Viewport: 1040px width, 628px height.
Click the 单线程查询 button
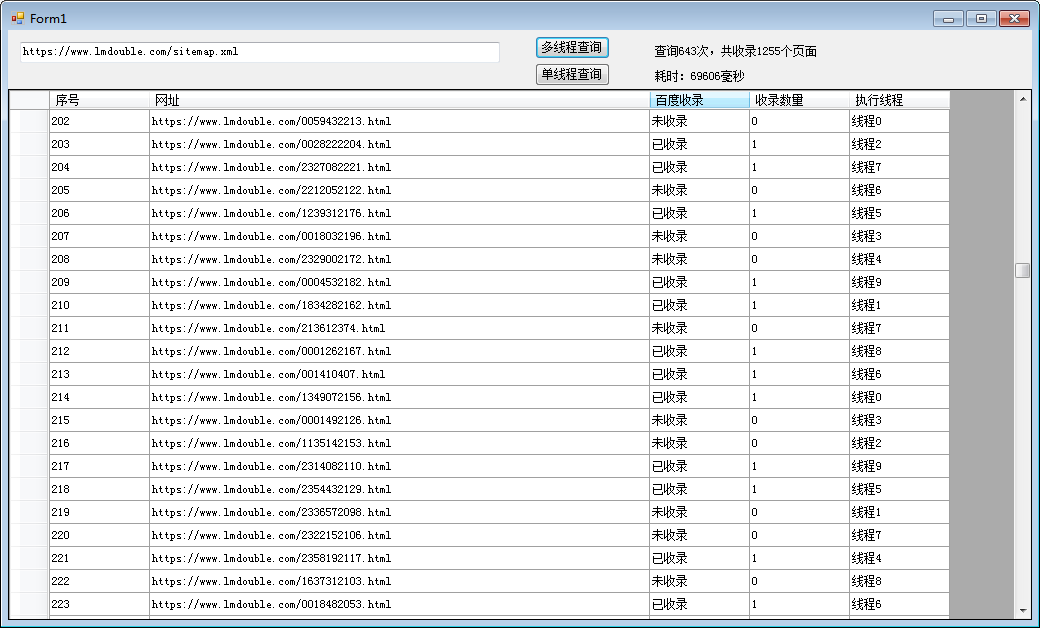pyautogui.click(x=572, y=74)
